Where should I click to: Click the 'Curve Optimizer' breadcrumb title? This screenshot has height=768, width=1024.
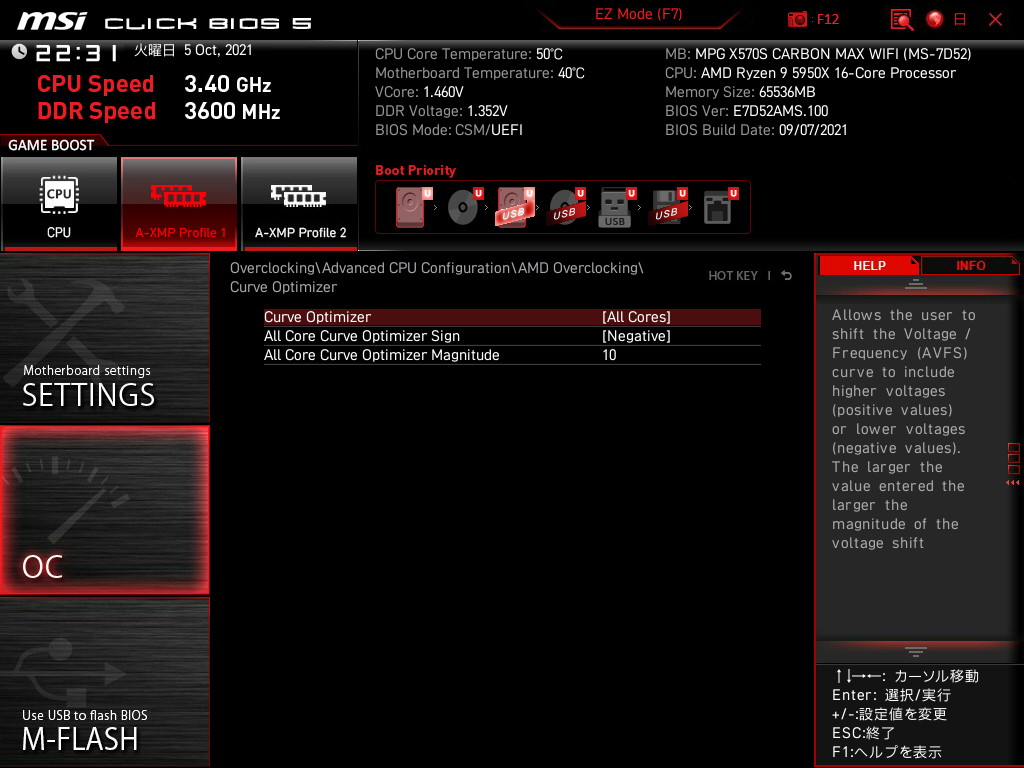[x=283, y=287]
